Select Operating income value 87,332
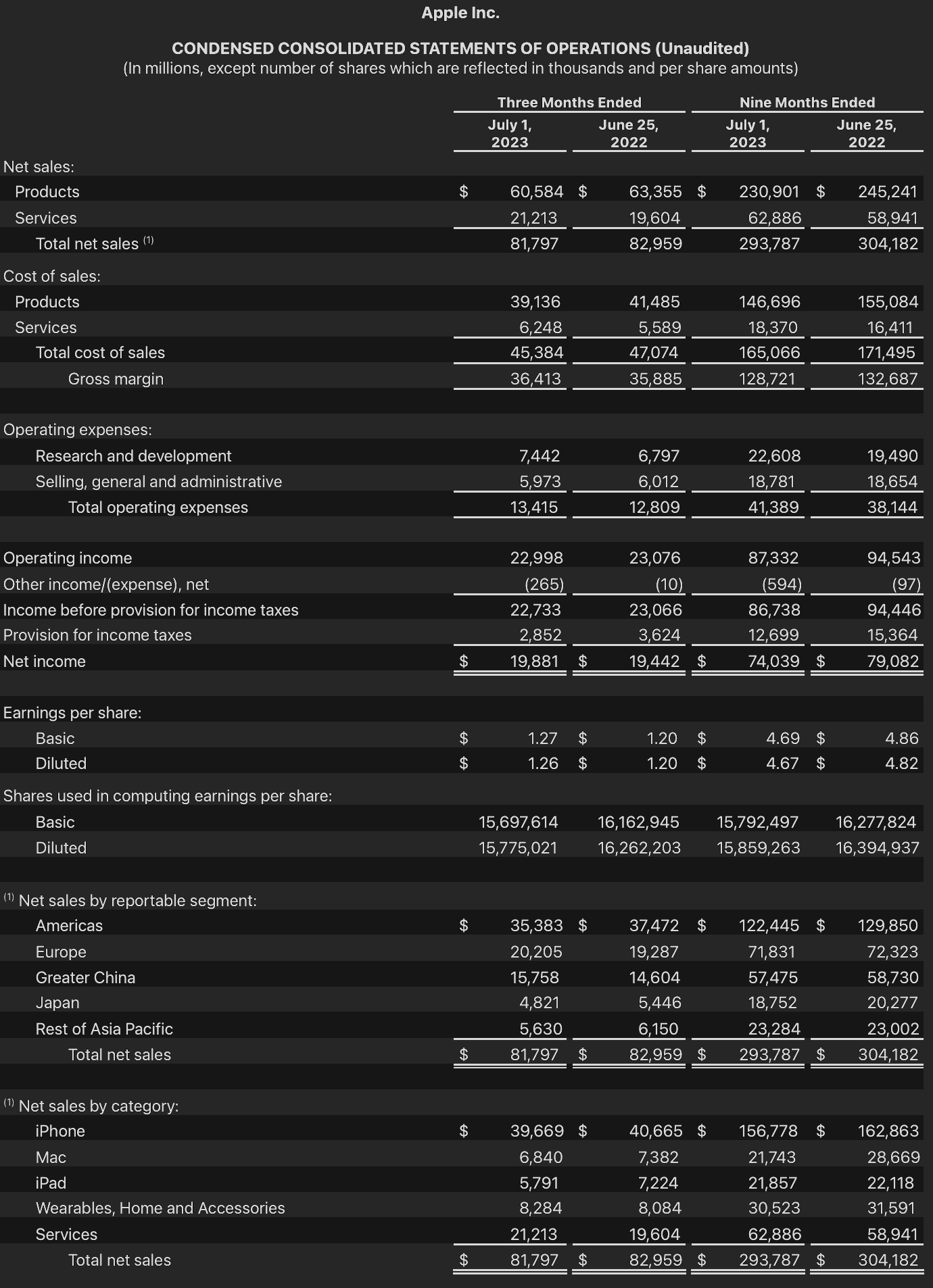933x1288 pixels. pyautogui.click(x=773, y=558)
